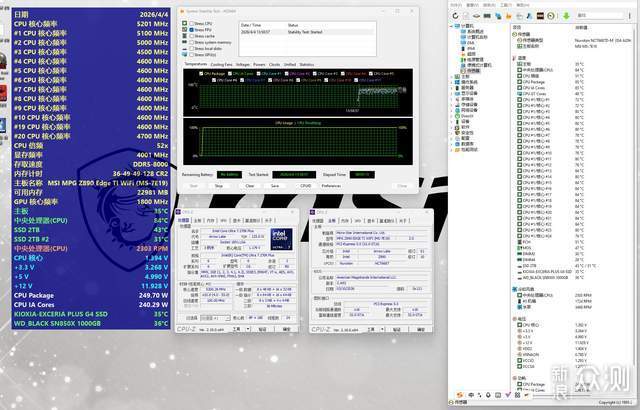The height and width of the screenshot is (410, 640).
Task: Expand the 操作系统 tree node
Action: 452,82
